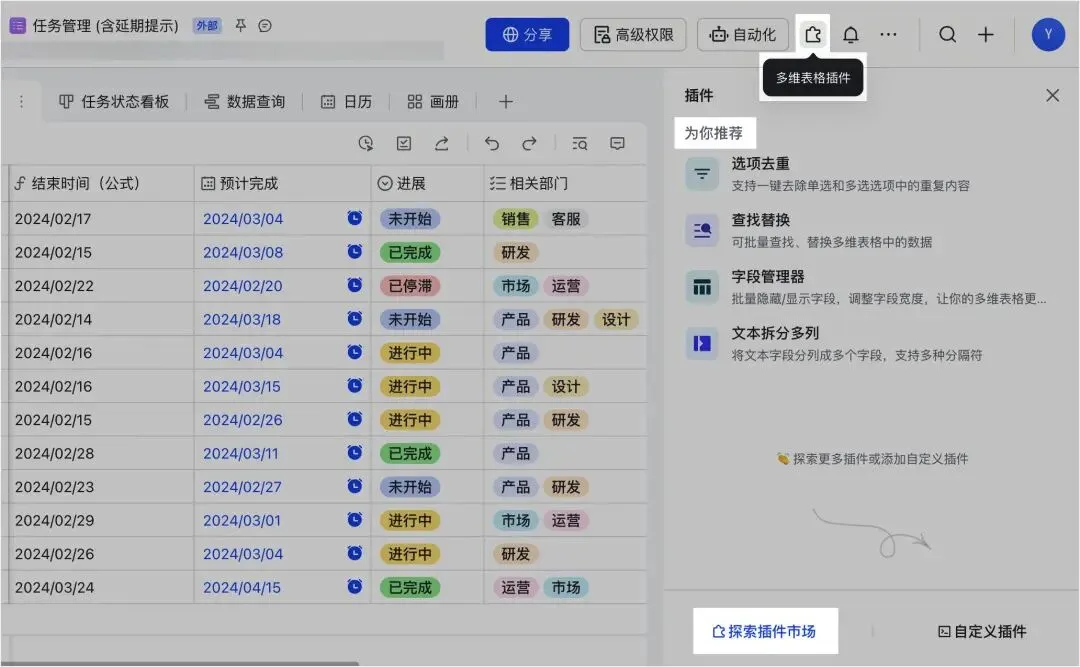
Task: Open the comment bubble icon beside title
Action: click(x=264, y=25)
